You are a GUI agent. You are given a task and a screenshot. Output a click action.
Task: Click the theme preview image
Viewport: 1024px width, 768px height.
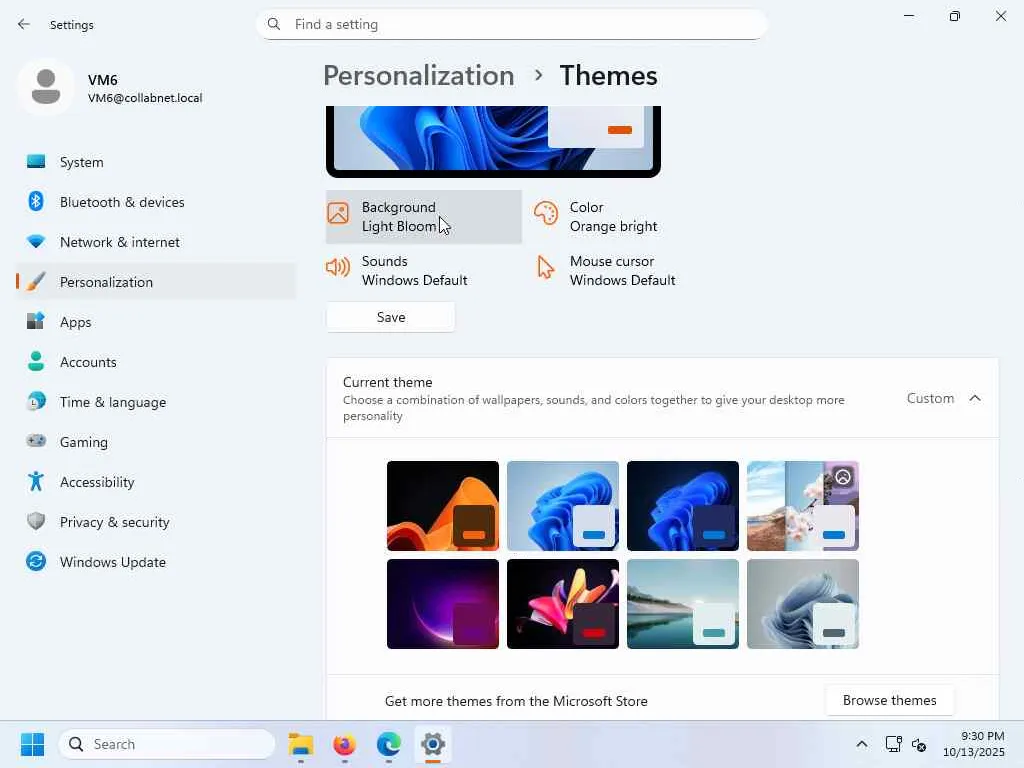pyautogui.click(x=493, y=141)
